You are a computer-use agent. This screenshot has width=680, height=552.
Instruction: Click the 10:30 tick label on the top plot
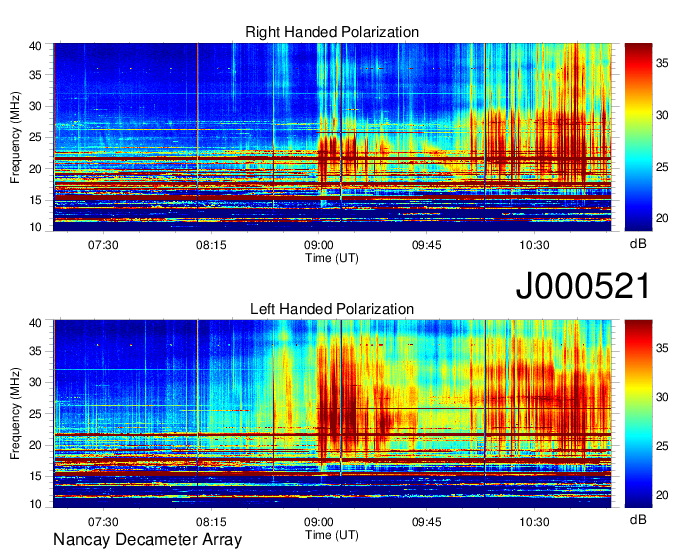[534, 245]
